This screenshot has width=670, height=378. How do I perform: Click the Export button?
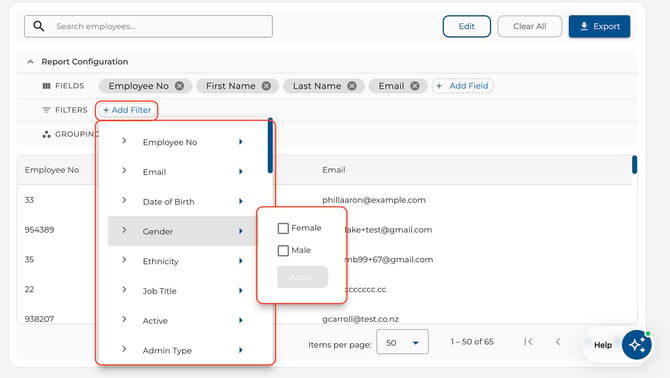[x=599, y=26]
